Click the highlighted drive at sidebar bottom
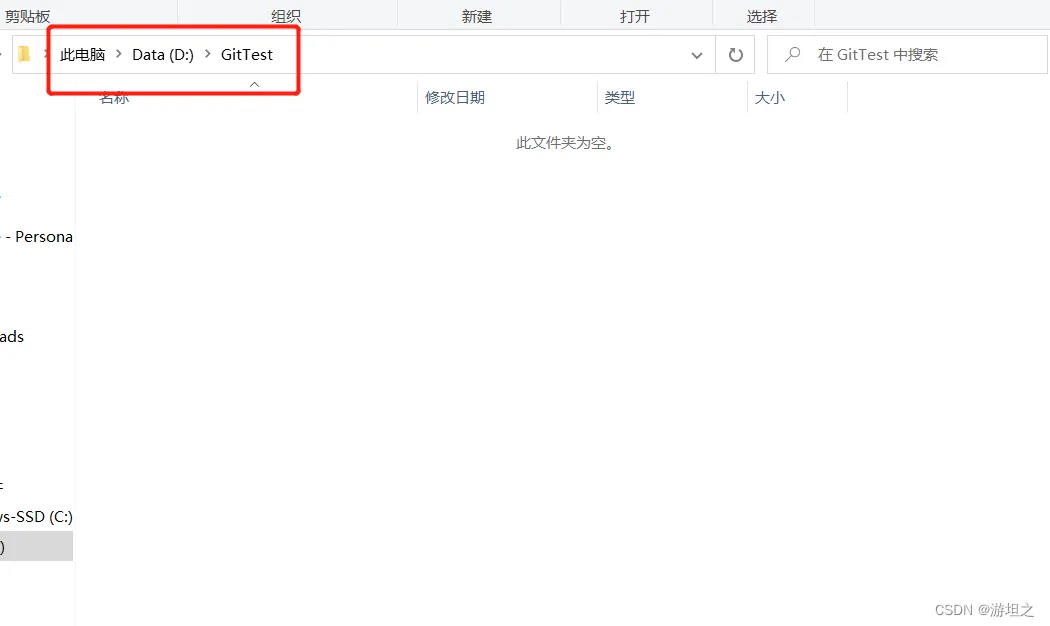Image resolution: width=1050 pixels, height=626 pixels. point(37,546)
